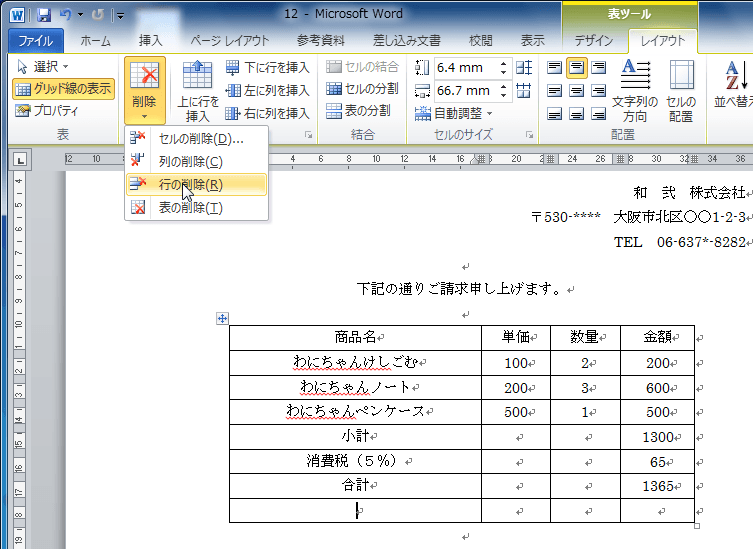
Task: Open the デザイン table tools tab
Action: pyautogui.click(x=594, y=41)
